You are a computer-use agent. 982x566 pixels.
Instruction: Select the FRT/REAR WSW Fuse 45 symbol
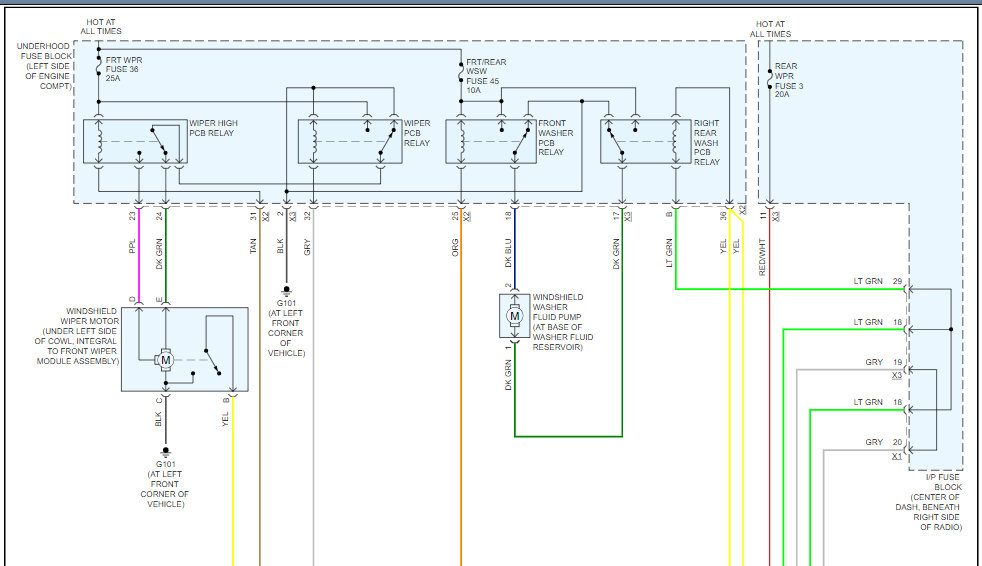tap(460, 73)
